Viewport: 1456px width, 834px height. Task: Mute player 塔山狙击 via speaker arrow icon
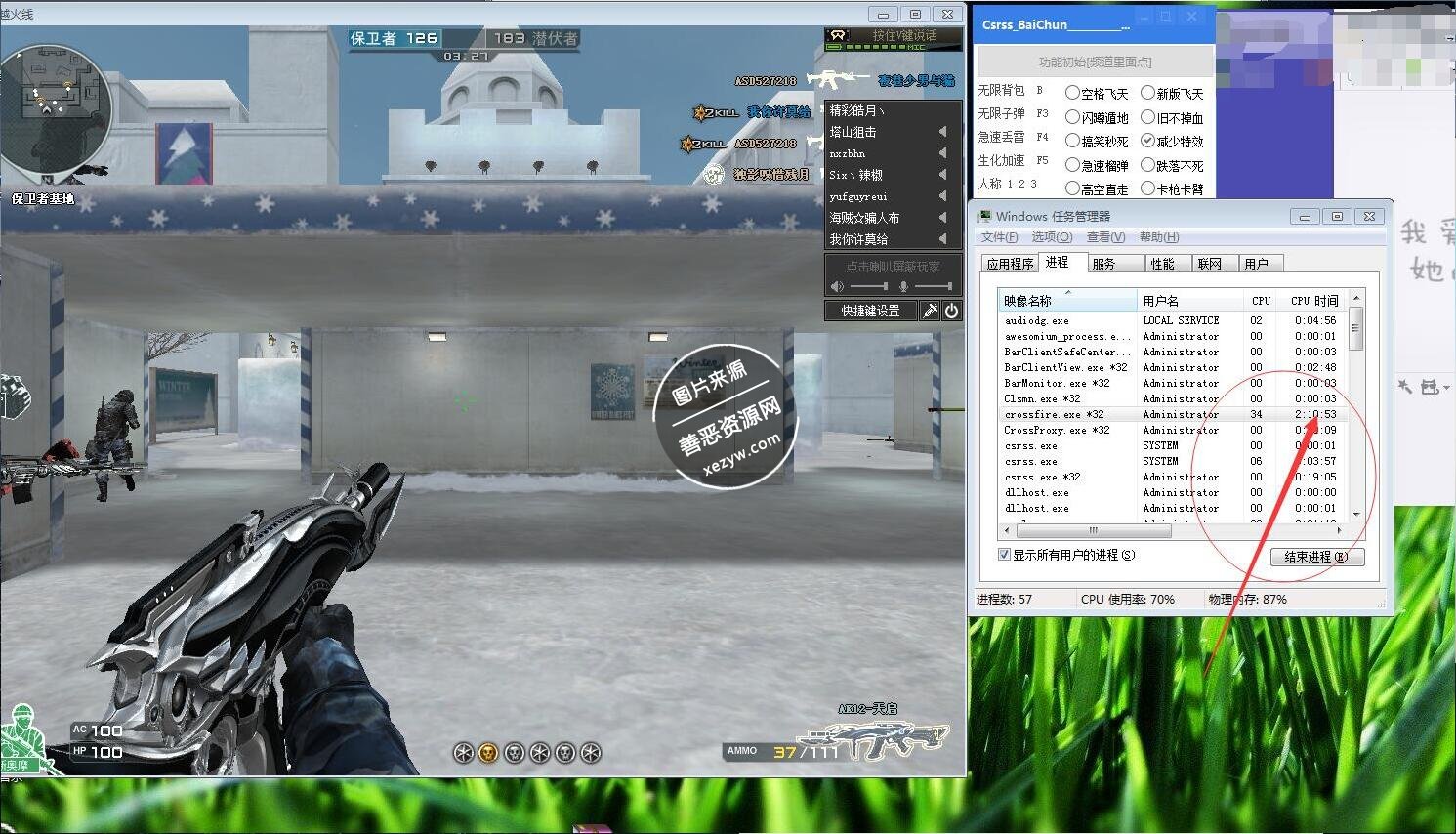click(x=942, y=132)
